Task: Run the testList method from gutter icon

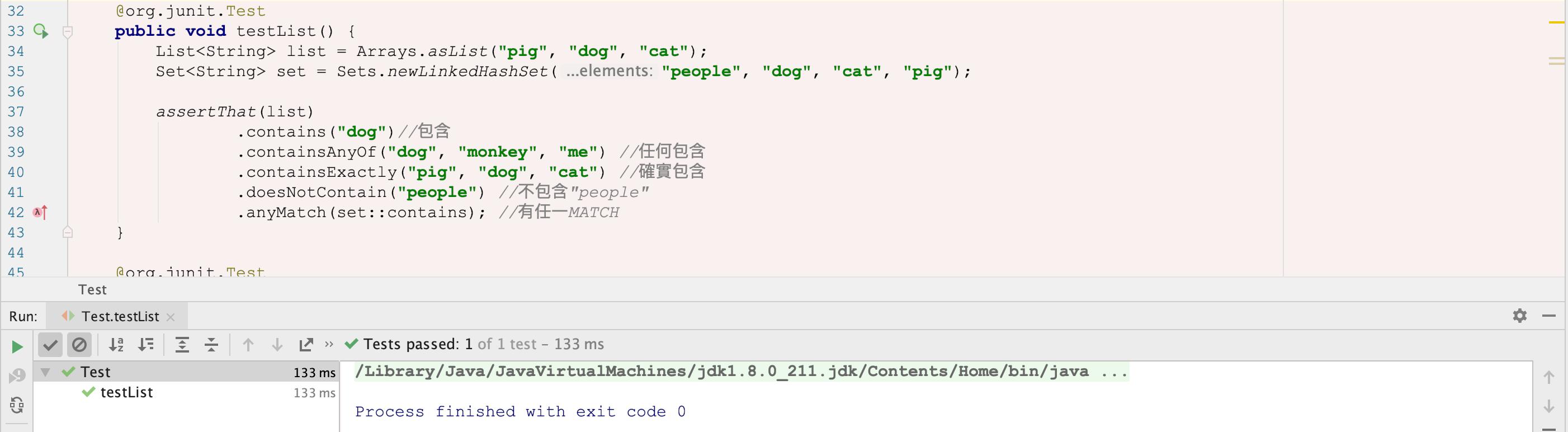Action: (41, 30)
